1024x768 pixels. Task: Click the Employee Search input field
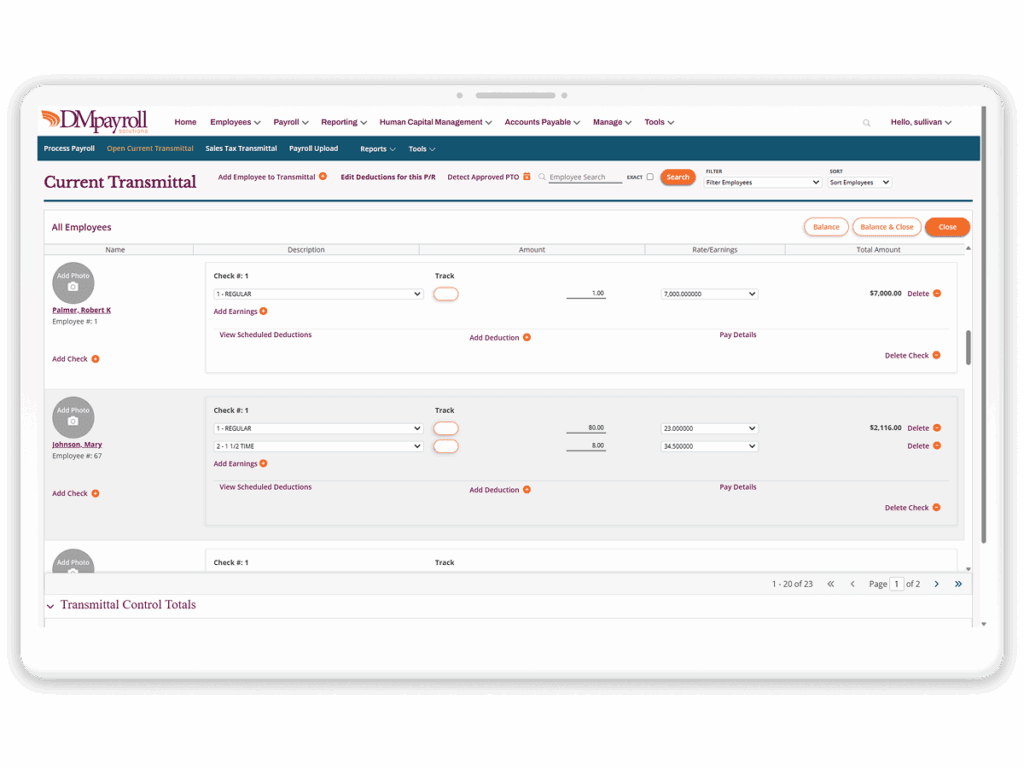coord(585,177)
